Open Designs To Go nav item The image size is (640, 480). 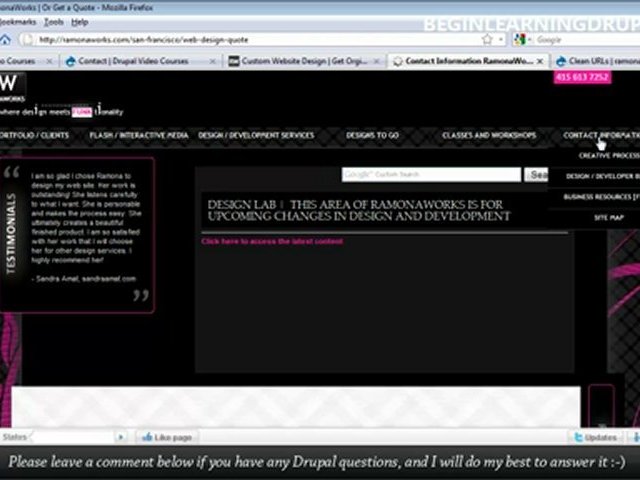372,135
